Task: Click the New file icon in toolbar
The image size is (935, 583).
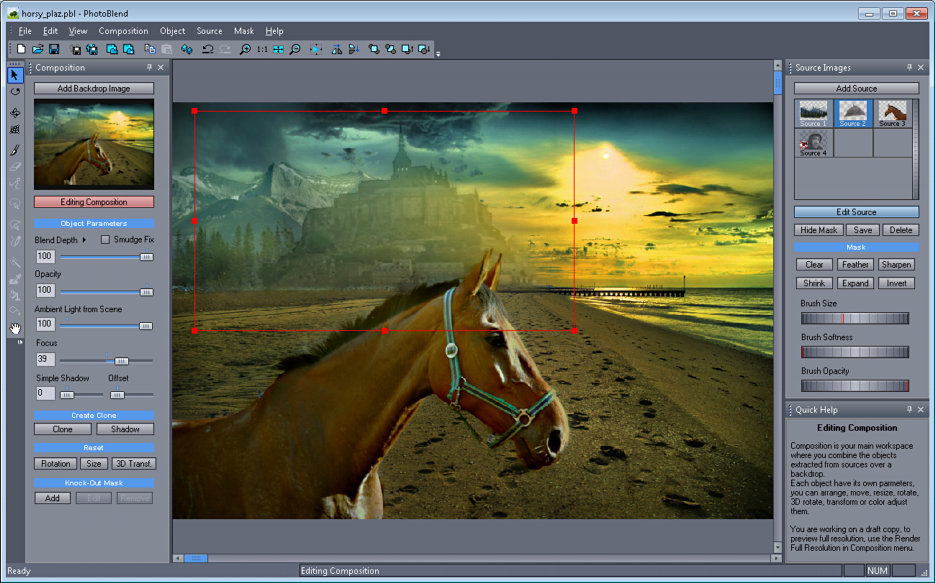Action: 21,49
